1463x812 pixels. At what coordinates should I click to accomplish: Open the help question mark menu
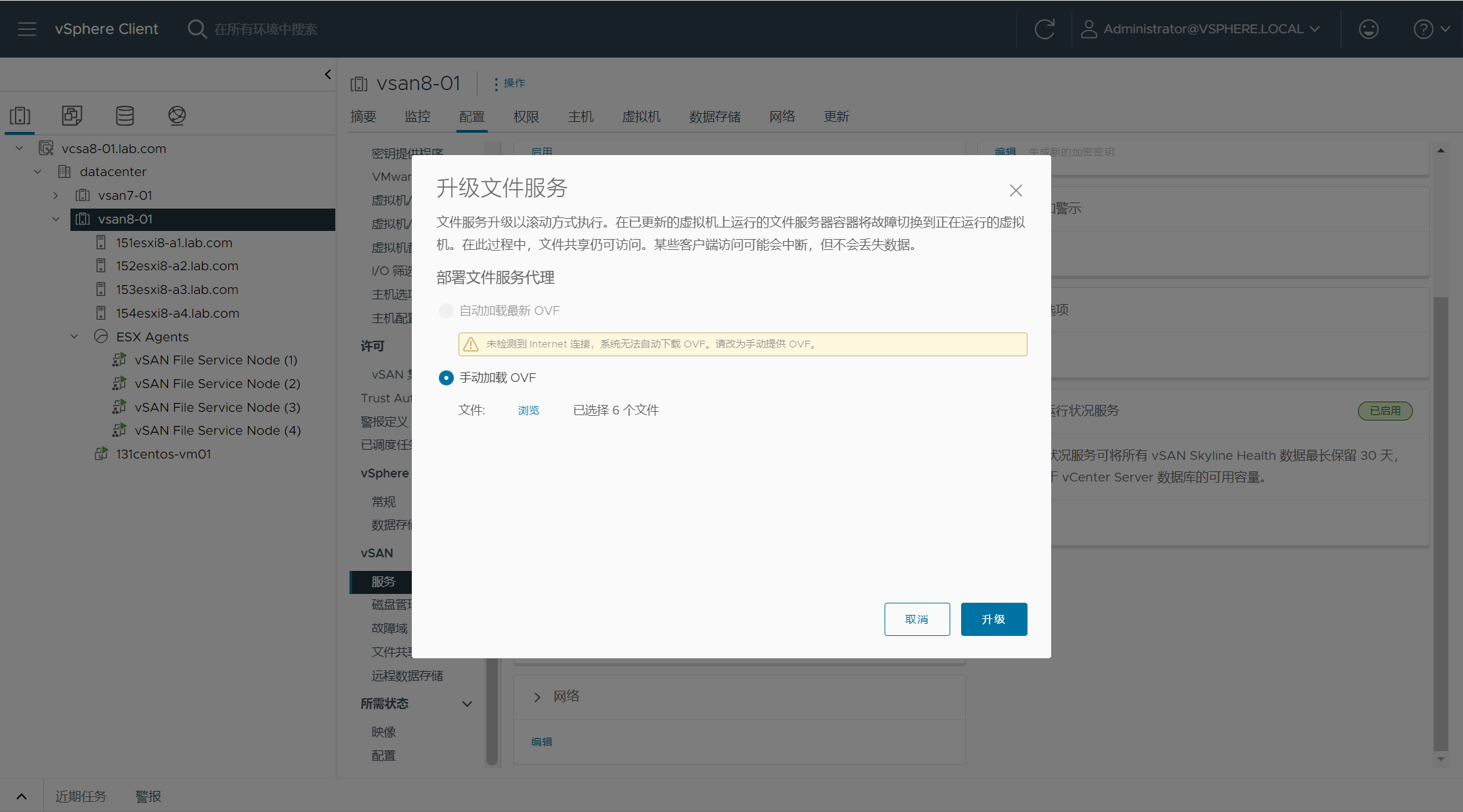1431,29
